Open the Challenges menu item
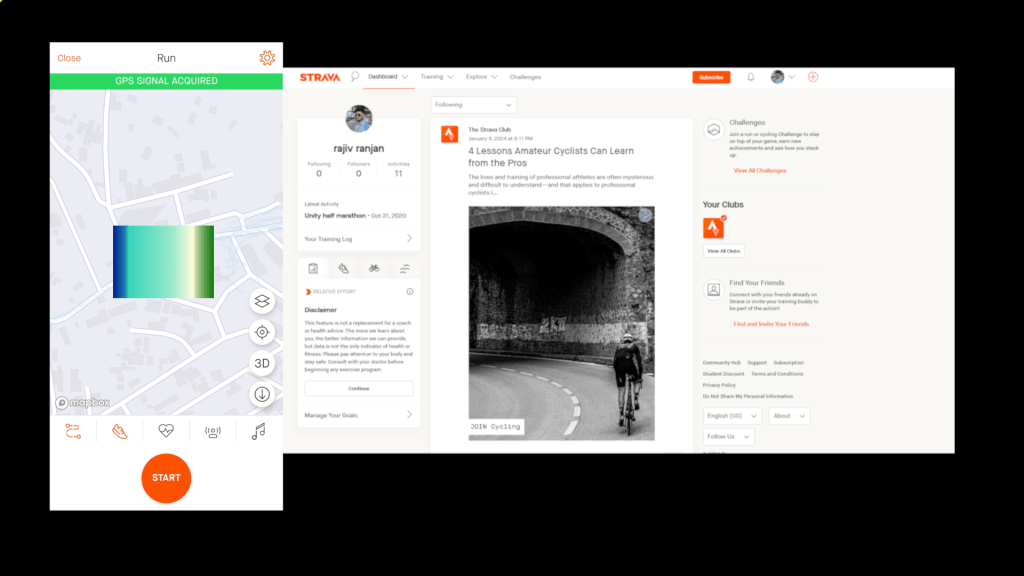This screenshot has width=1024, height=576. (x=525, y=77)
